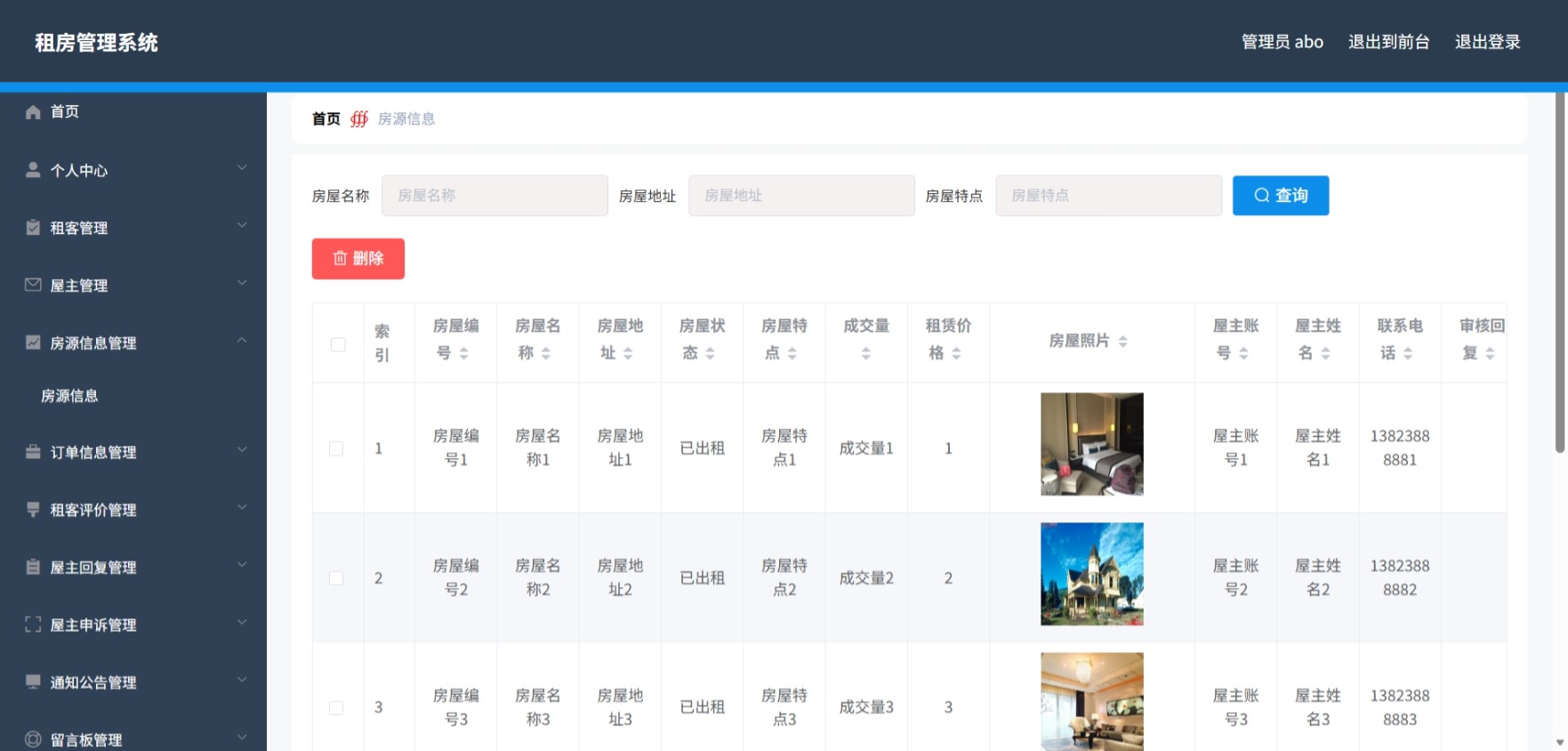Click the clipboard icon beside 租客管理
Viewport: 1568px width, 751px height.
[33, 228]
